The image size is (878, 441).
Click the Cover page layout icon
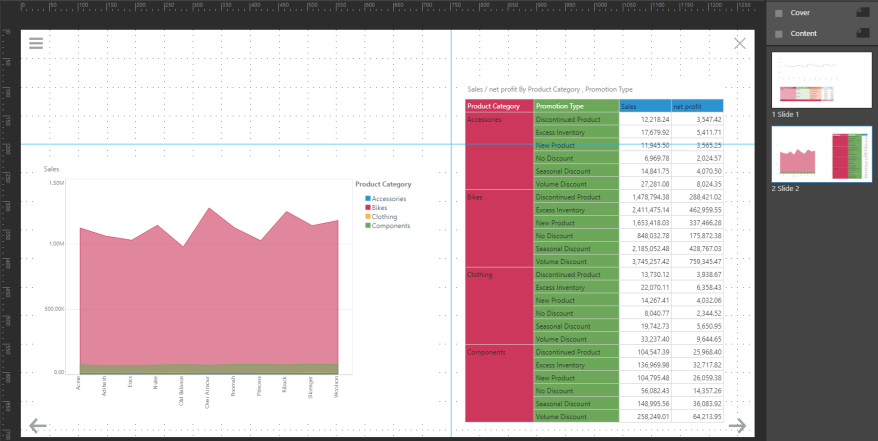(x=862, y=13)
